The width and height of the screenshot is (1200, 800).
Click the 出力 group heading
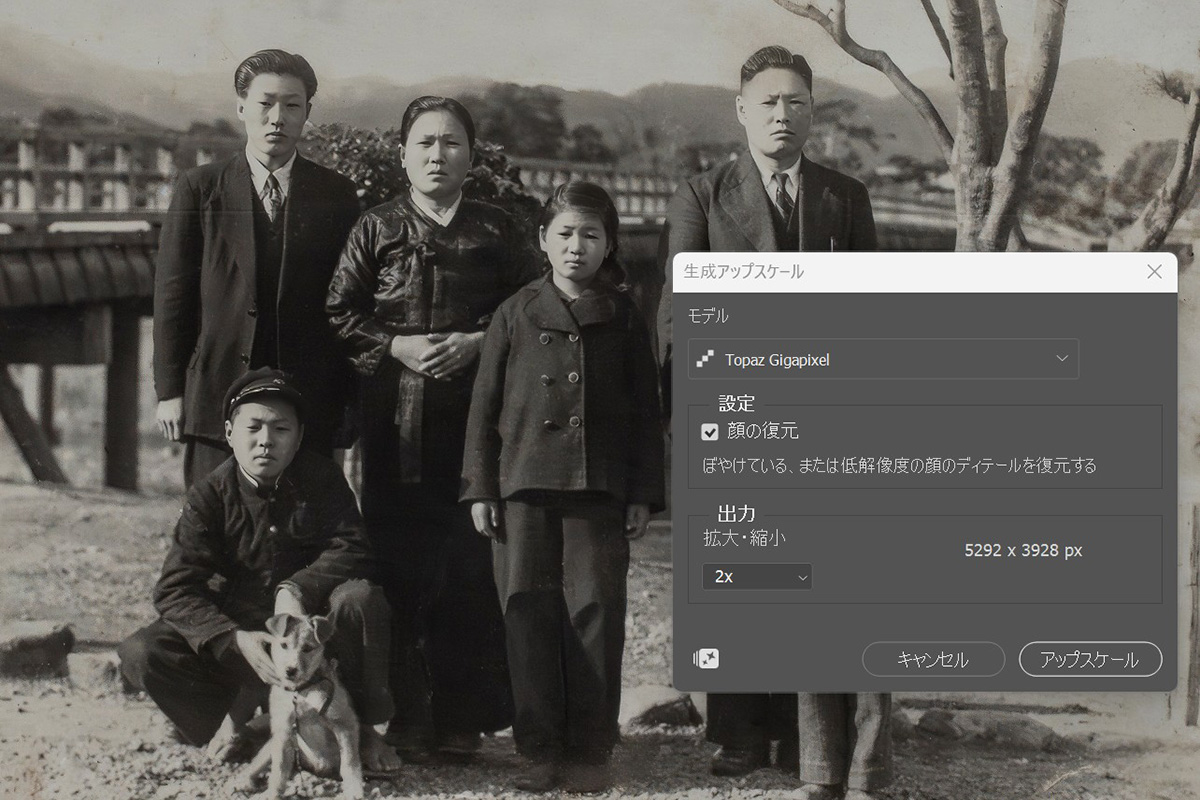pos(736,514)
